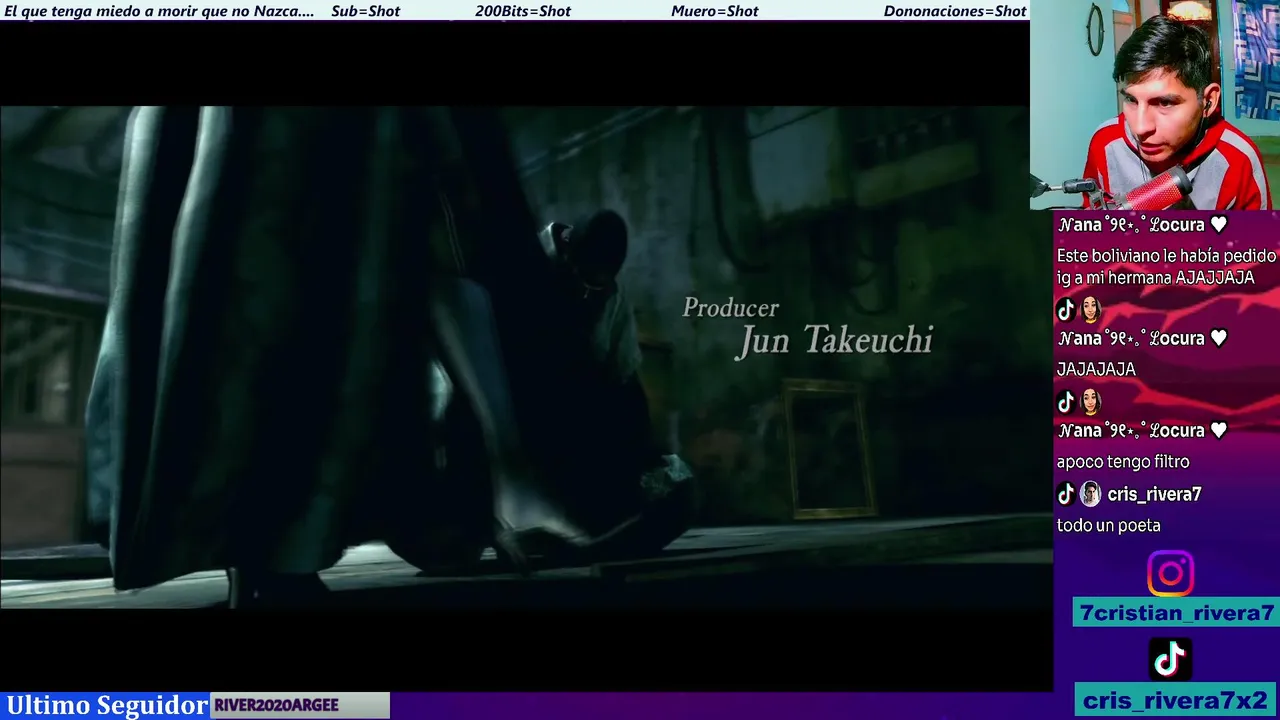The width and height of the screenshot is (1280, 720).
Task: Click the 'Dononaciones=Shot' text in the top banner
Action: click(955, 11)
